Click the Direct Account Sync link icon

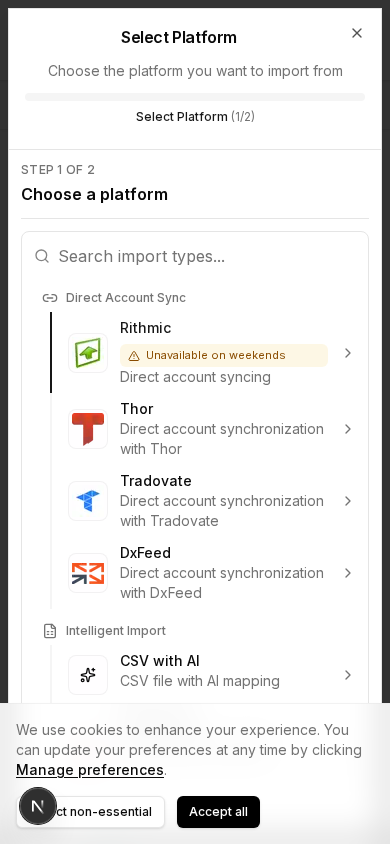click(x=49, y=298)
